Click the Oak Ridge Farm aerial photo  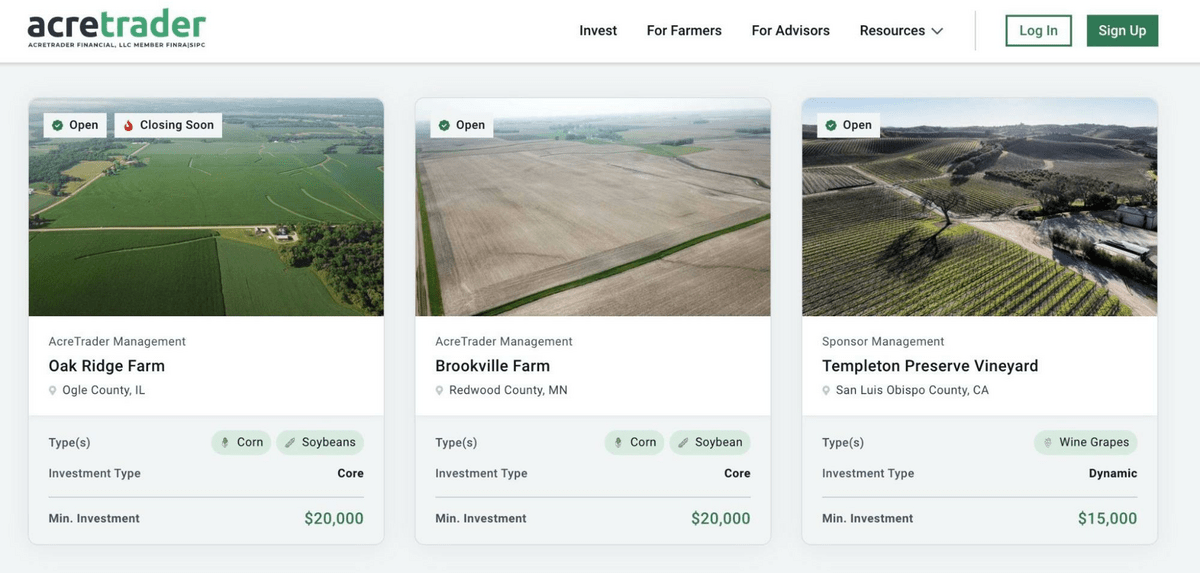click(206, 207)
